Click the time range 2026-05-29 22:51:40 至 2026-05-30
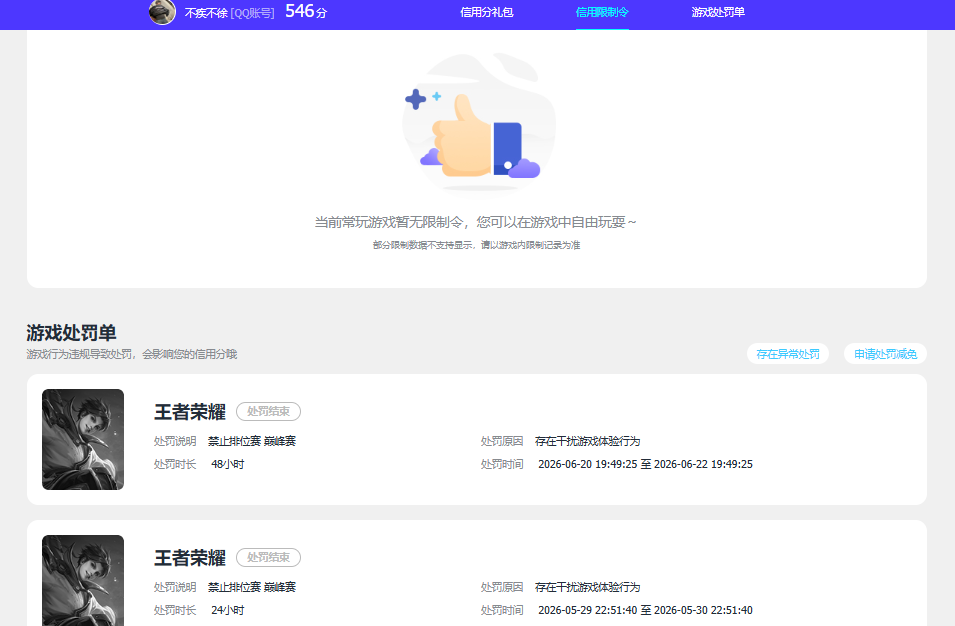Screen dimensions: 955x626 click(646, 610)
